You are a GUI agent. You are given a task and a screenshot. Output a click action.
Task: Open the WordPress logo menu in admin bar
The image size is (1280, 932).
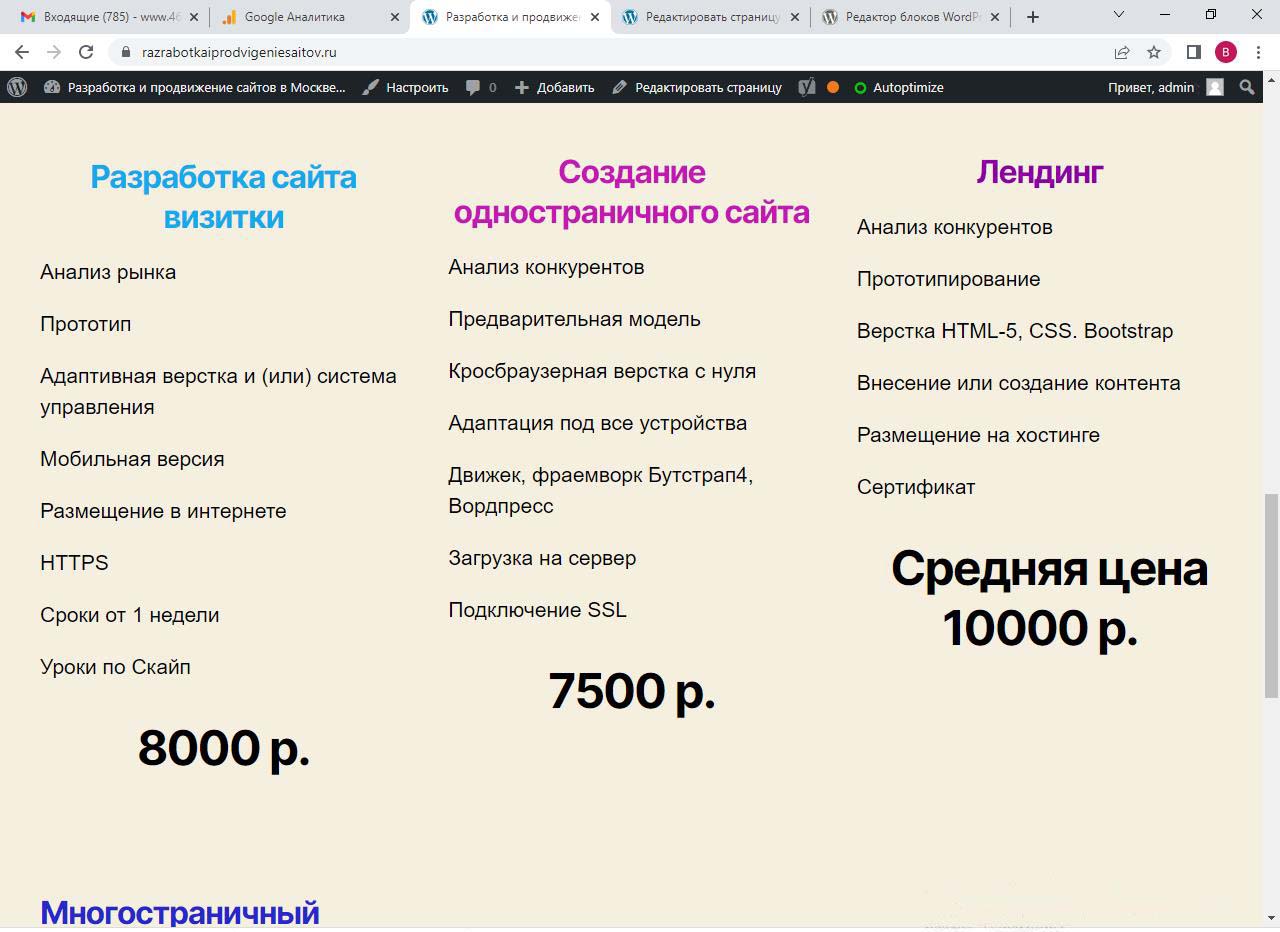(17, 87)
